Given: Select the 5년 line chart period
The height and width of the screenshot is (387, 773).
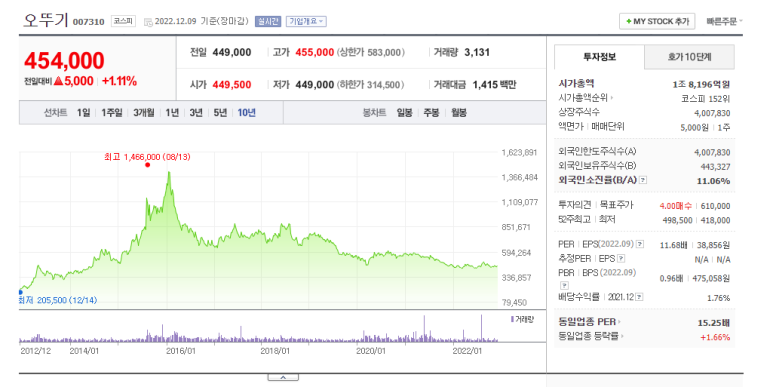Looking at the screenshot, I should [x=220, y=113].
